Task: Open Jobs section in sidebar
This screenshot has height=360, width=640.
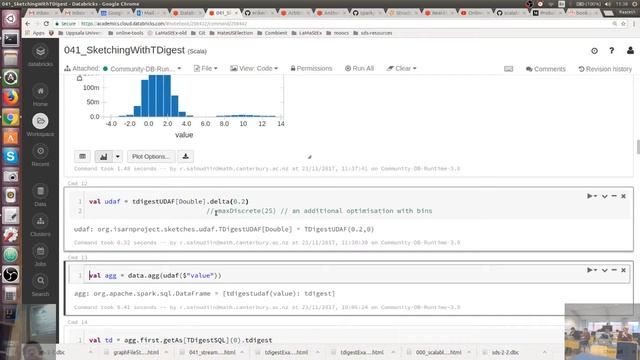Action: [40, 255]
